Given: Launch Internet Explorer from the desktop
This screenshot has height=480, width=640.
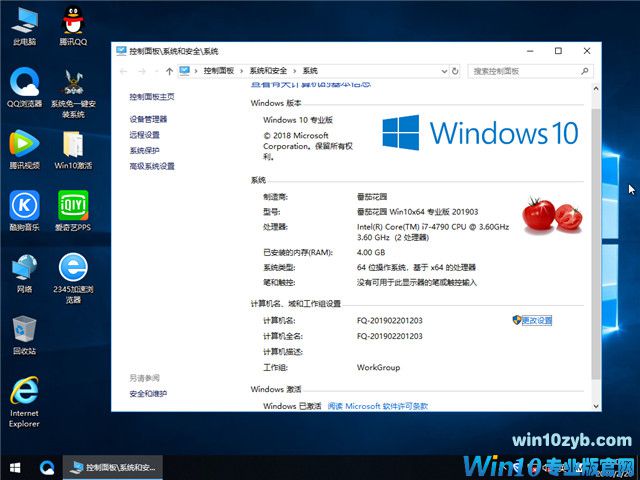Looking at the screenshot, I should point(24,402).
